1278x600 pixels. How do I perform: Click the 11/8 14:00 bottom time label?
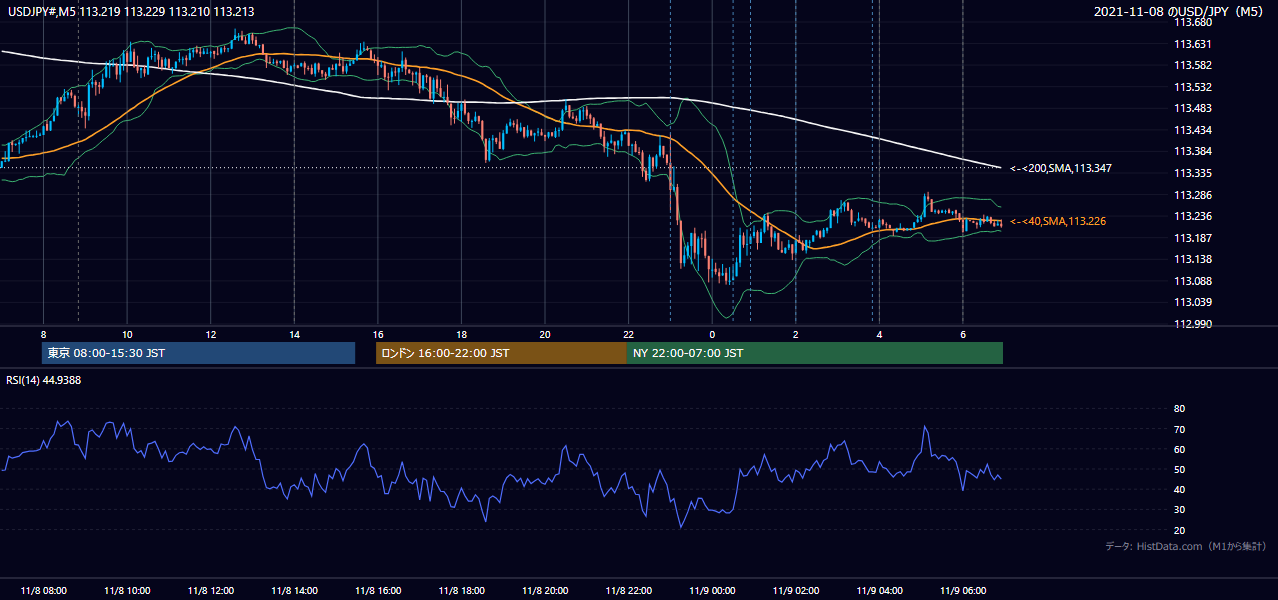coord(294,590)
